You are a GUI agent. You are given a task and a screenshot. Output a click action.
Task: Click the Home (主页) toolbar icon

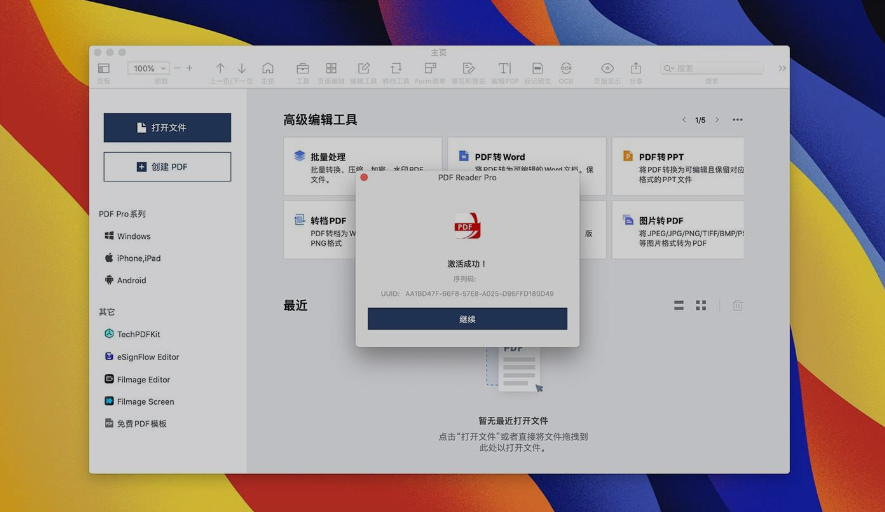[268, 68]
